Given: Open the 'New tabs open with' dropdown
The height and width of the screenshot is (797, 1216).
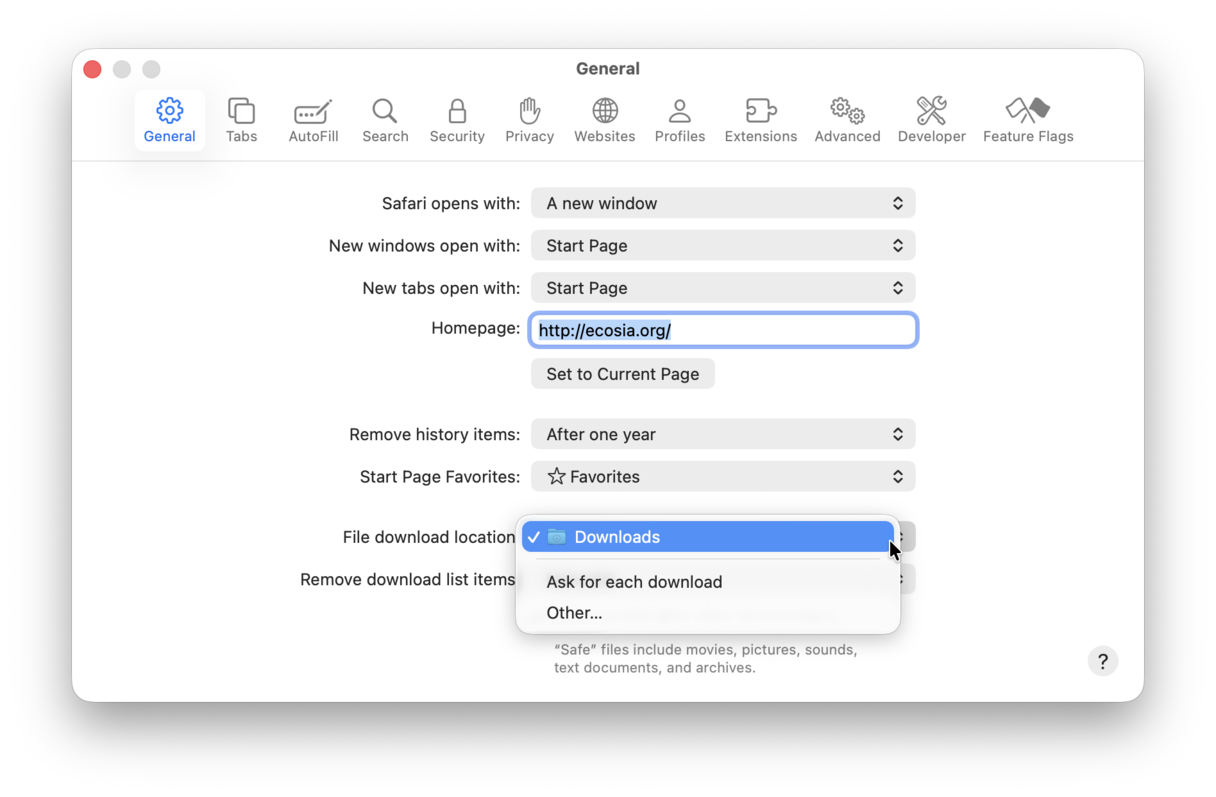Looking at the screenshot, I should [x=723, y=288].
